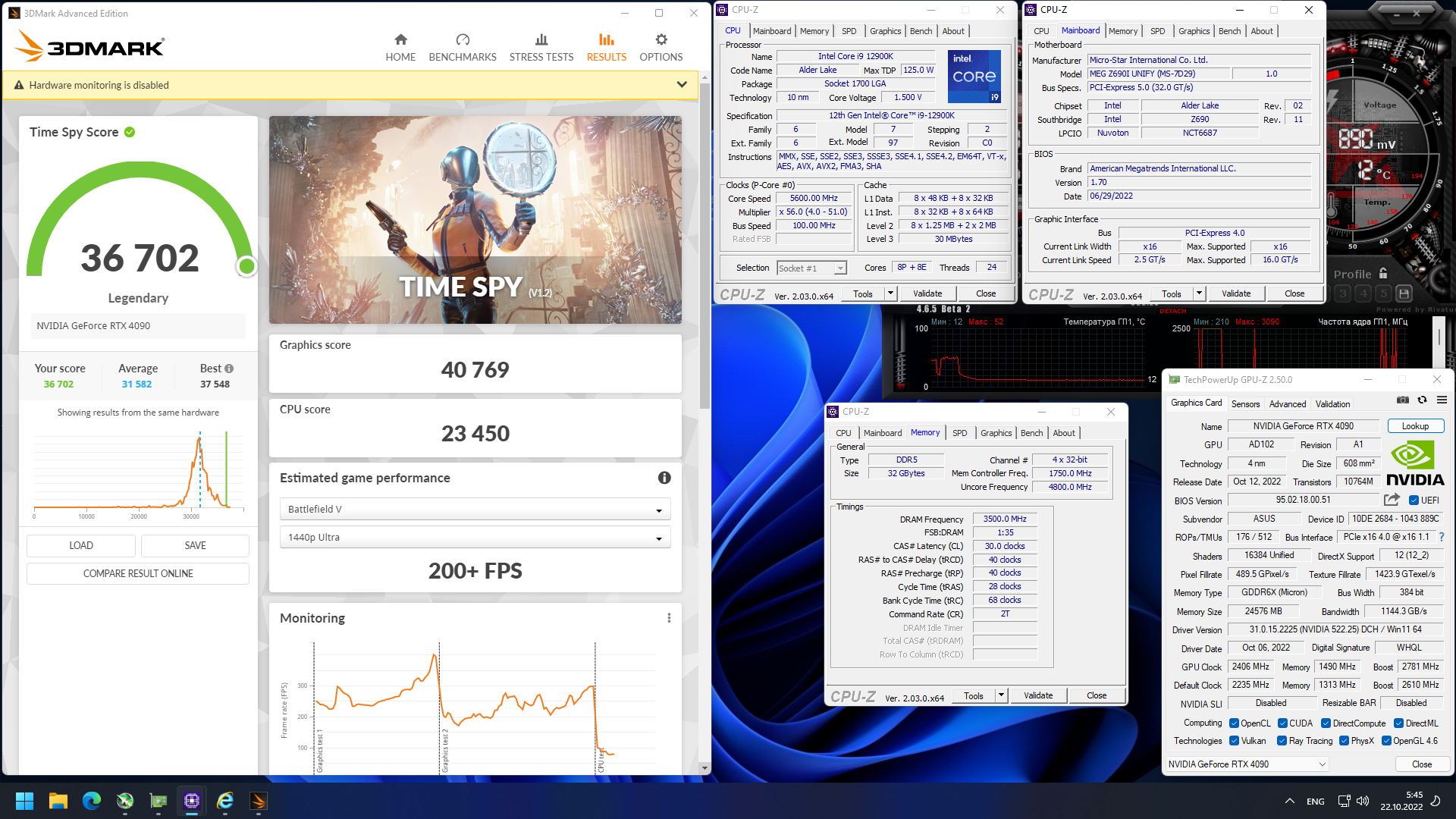Toggle the PhysX checkbox in GPU-Z
The image size is (1456, 819).
click(x=1344, y=741)
